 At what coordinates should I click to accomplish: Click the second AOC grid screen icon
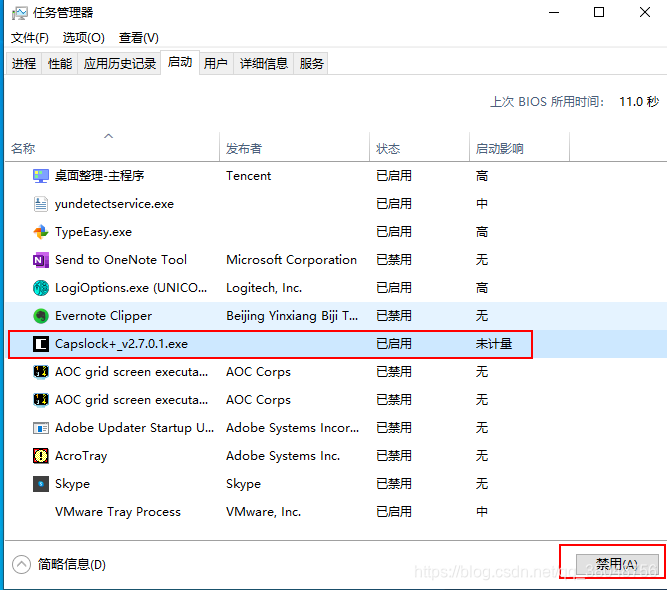pos(41,400)
